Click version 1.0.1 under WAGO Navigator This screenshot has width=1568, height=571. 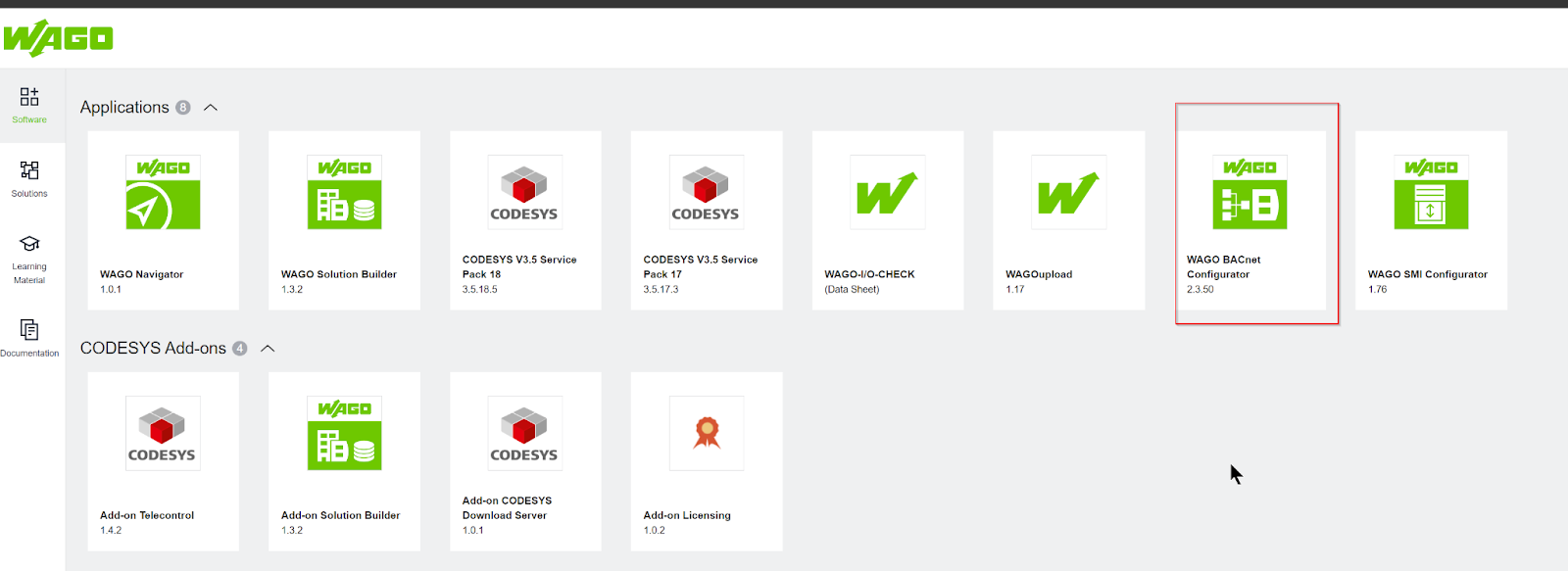pyautogui.click(x=111, y=290)
